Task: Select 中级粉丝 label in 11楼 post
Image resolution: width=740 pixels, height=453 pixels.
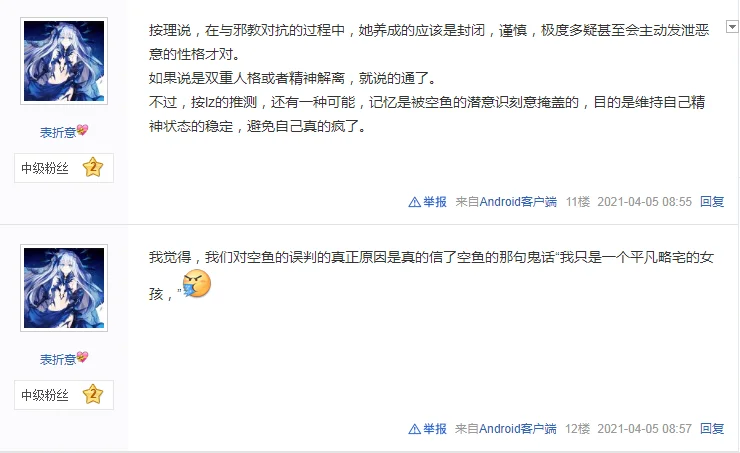Action: point(45,168)
